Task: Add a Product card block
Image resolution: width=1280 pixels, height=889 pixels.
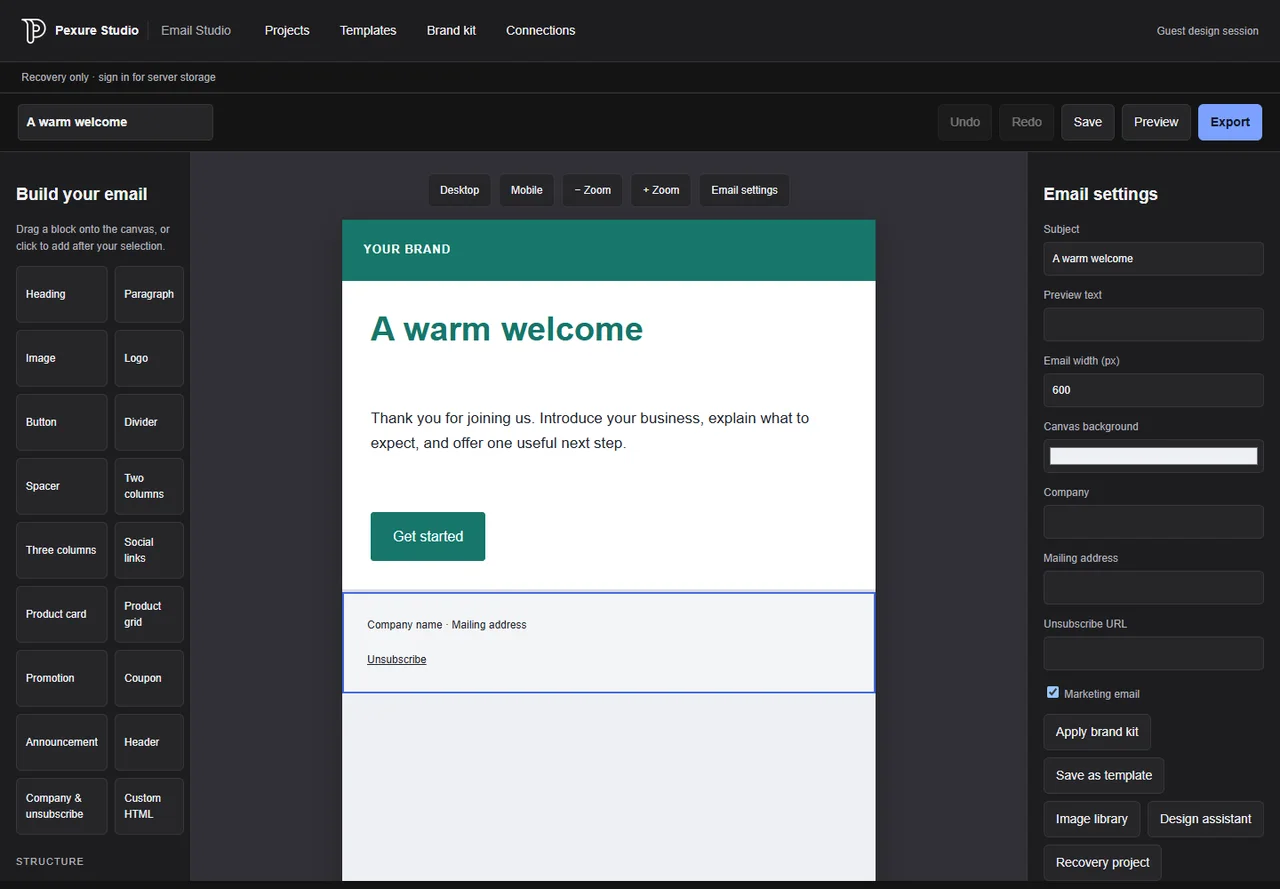Action: point(62,614)
